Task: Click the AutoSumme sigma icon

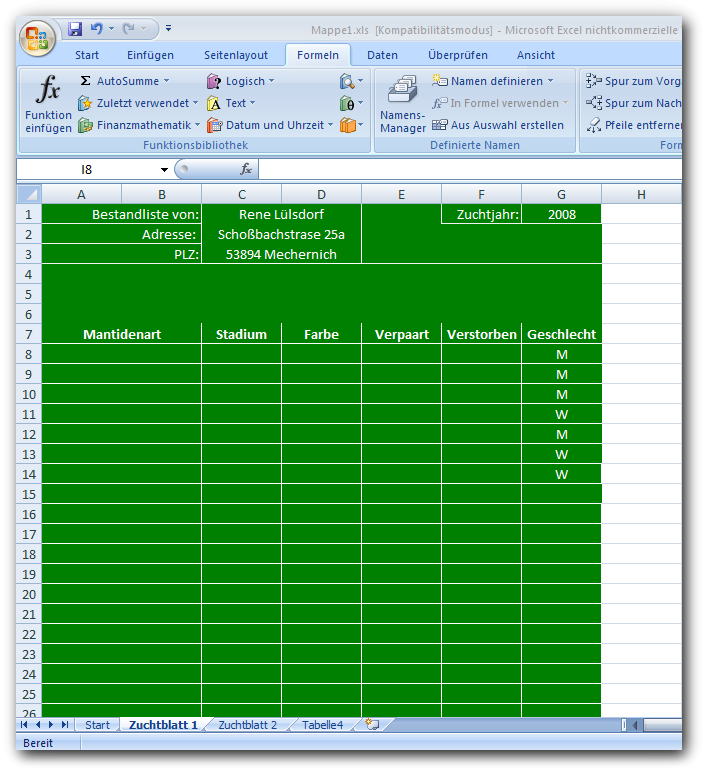Action: 85,80
